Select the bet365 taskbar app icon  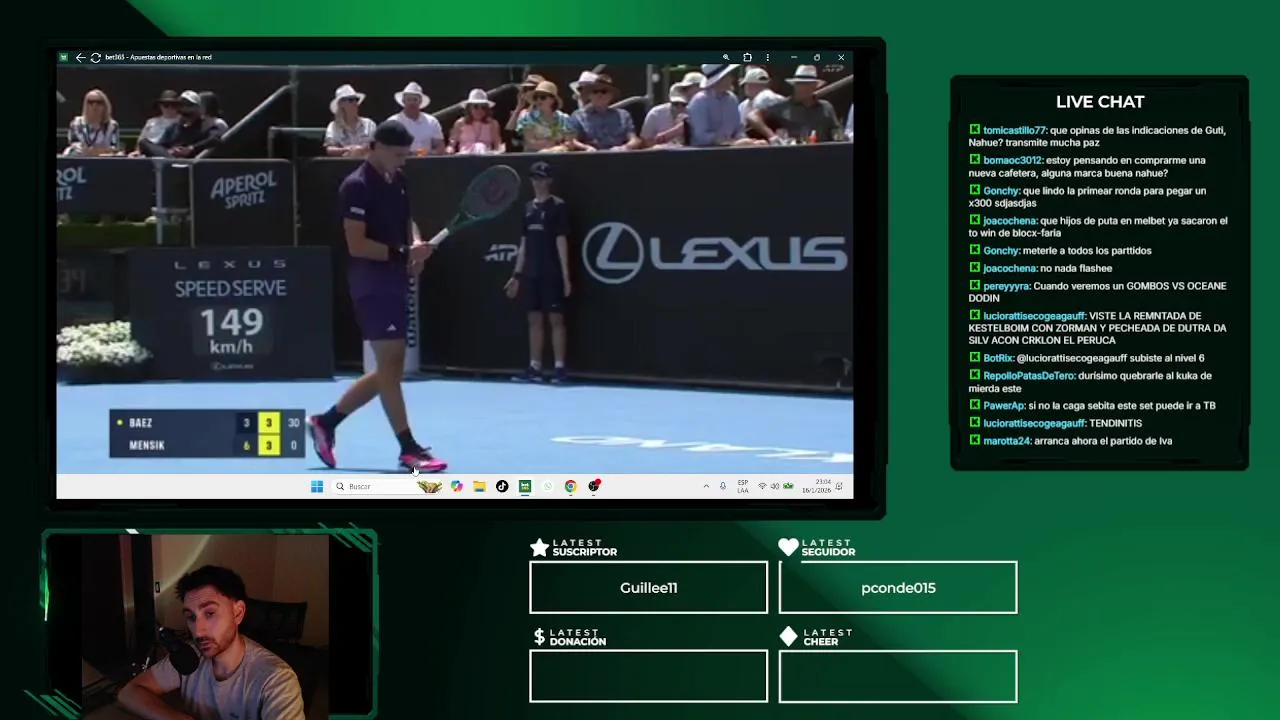point(525,486)
